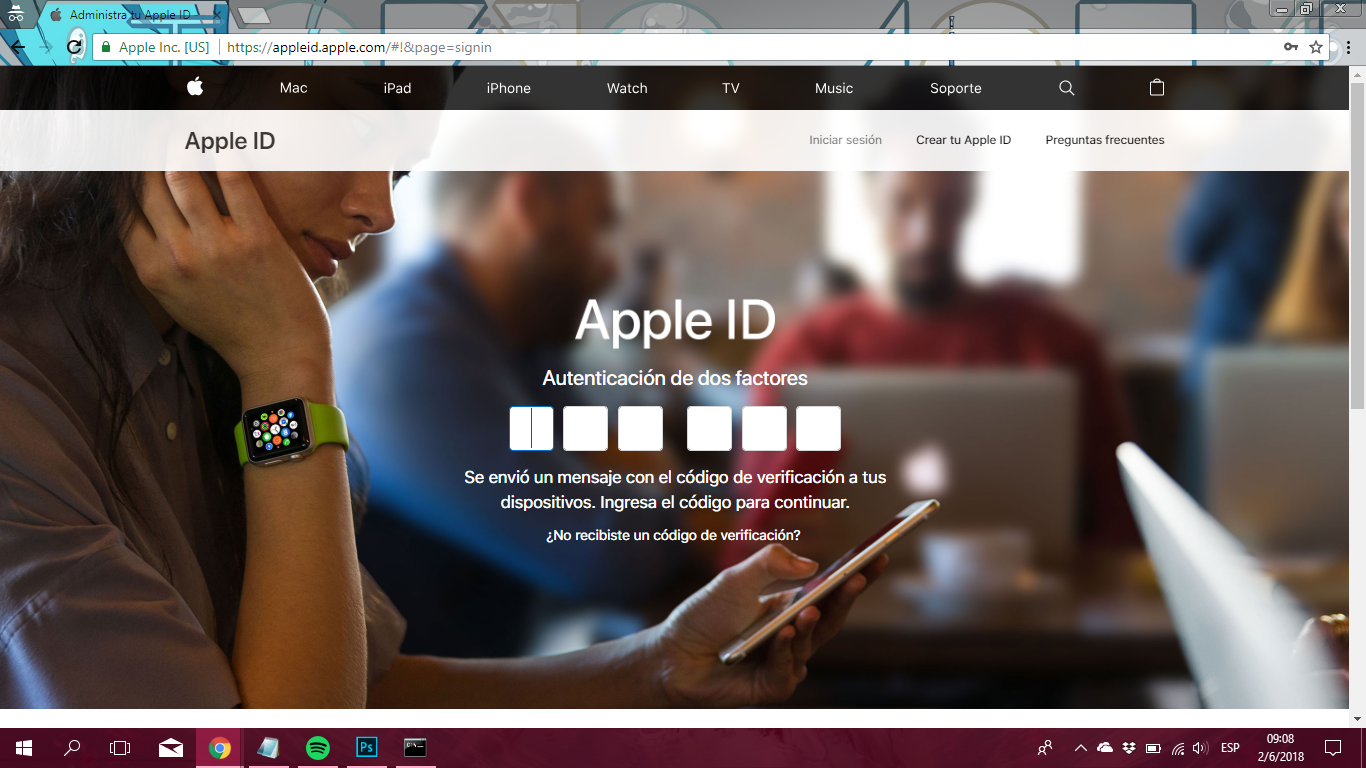Focus the fifth verification code digit box
Image resolution: width=1366 pixels, height=768 pixels.
tap(764, 428)
